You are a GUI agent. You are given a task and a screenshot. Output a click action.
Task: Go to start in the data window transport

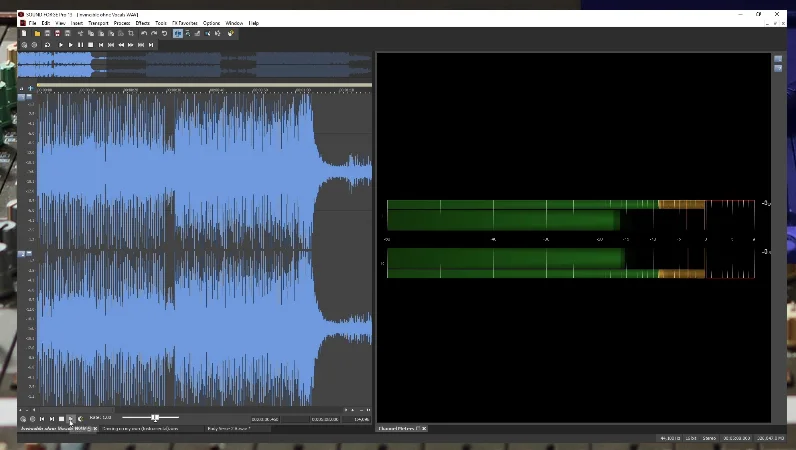pyautogui.click(x=42, y=419)
